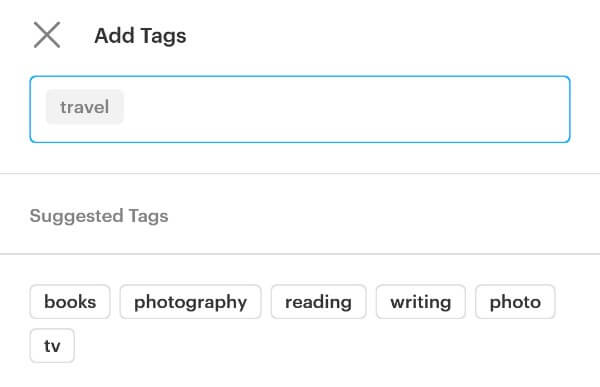The image size is (600, 387).
Task: Choose the books suggestion chip
Action: click(x=70, y=302)
